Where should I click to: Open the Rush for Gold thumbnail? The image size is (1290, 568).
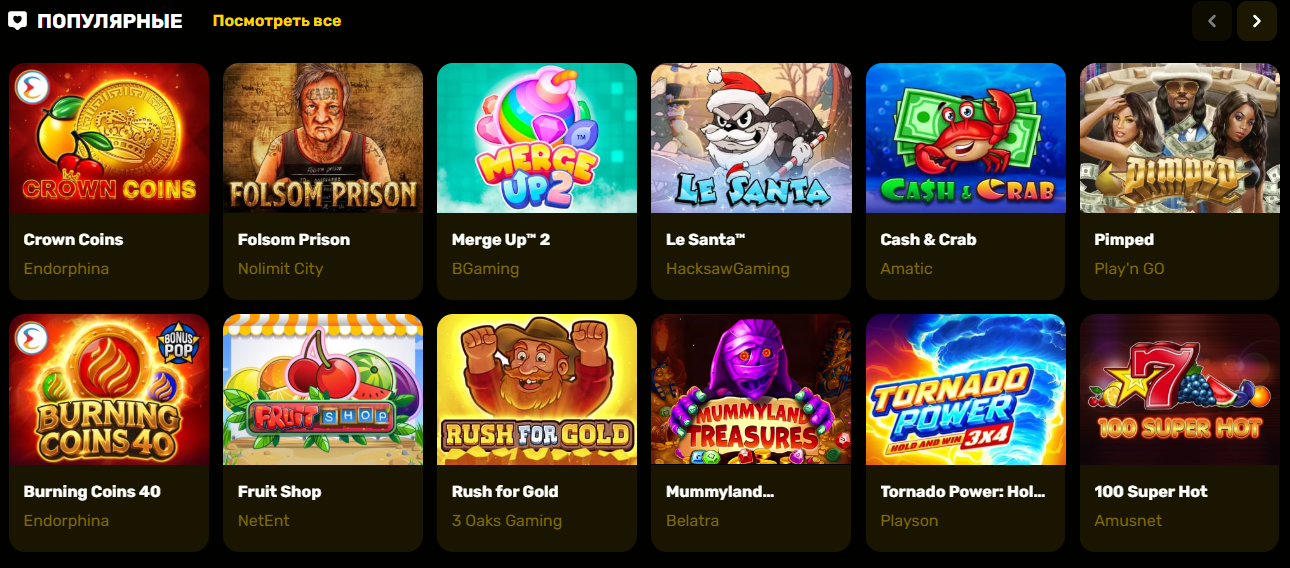537,390
